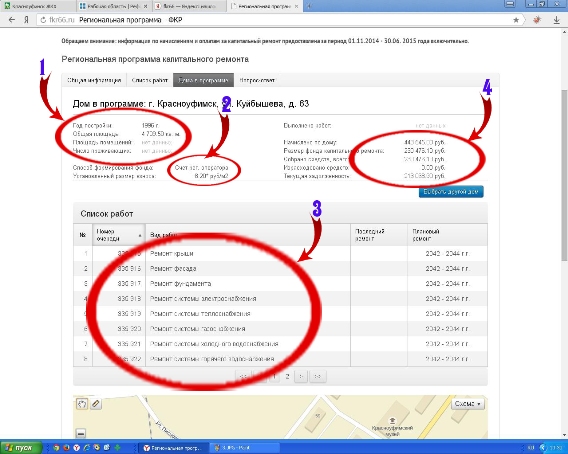
Task: Select the Ремонт фасада row text
Action: click(x=173, y=268)
